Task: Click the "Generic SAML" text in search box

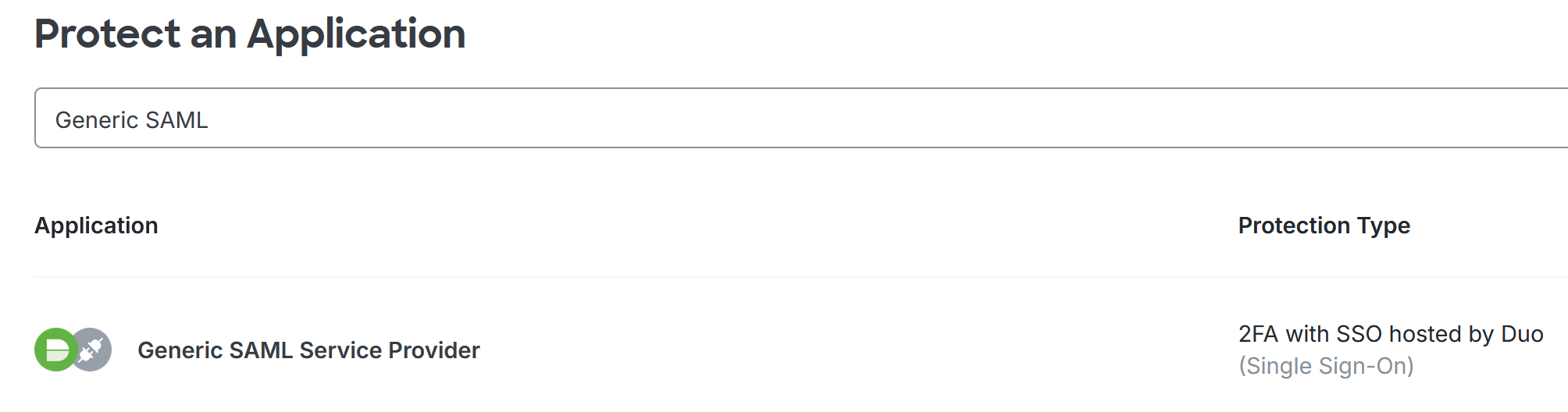Action: (x=131, y=120)
